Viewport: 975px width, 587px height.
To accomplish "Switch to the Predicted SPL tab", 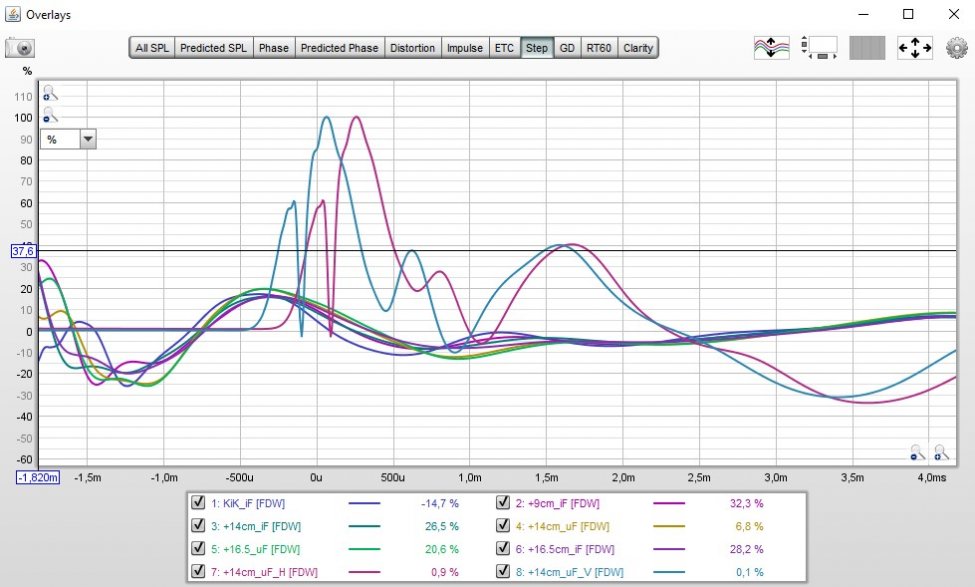I will click(x=213, y=48).
